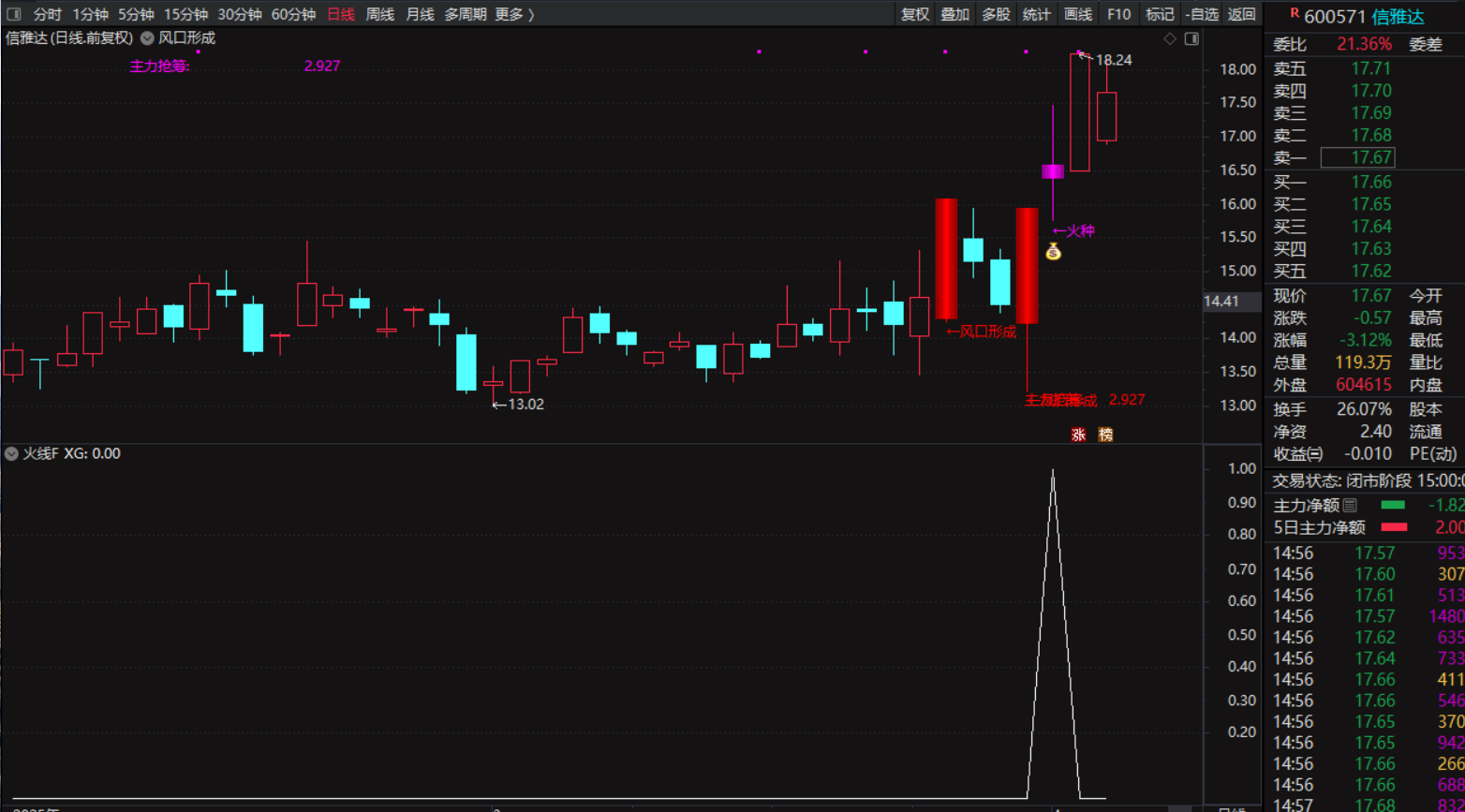Click the 返回 back button
Screen dimensions: 1465x812
1241,14
